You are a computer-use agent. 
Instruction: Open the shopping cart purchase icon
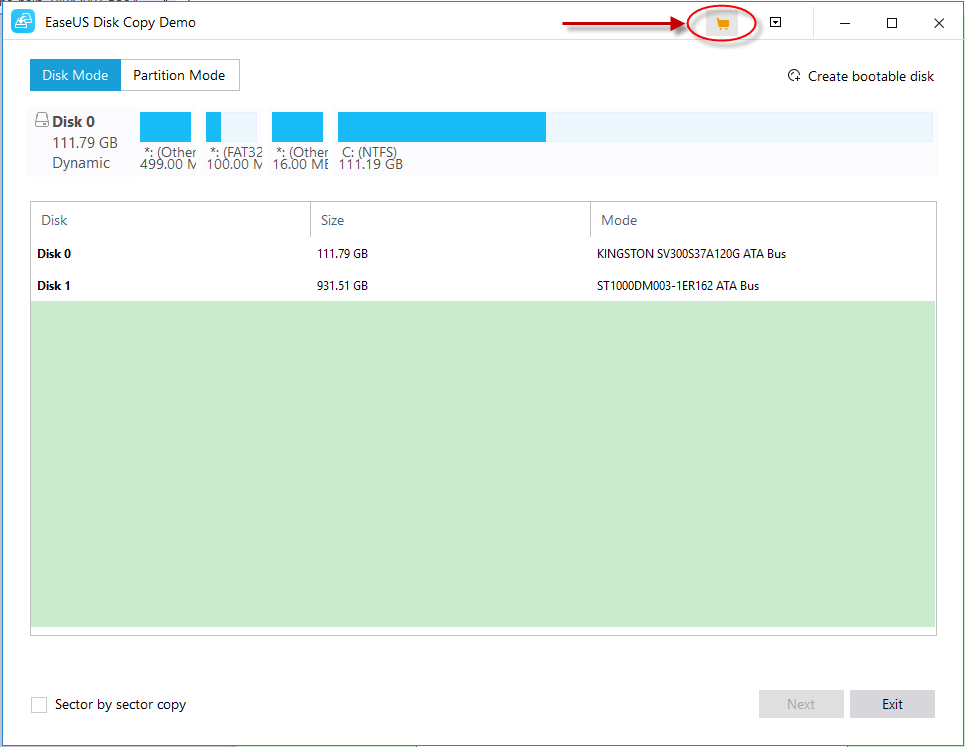[x=722, y=24]
